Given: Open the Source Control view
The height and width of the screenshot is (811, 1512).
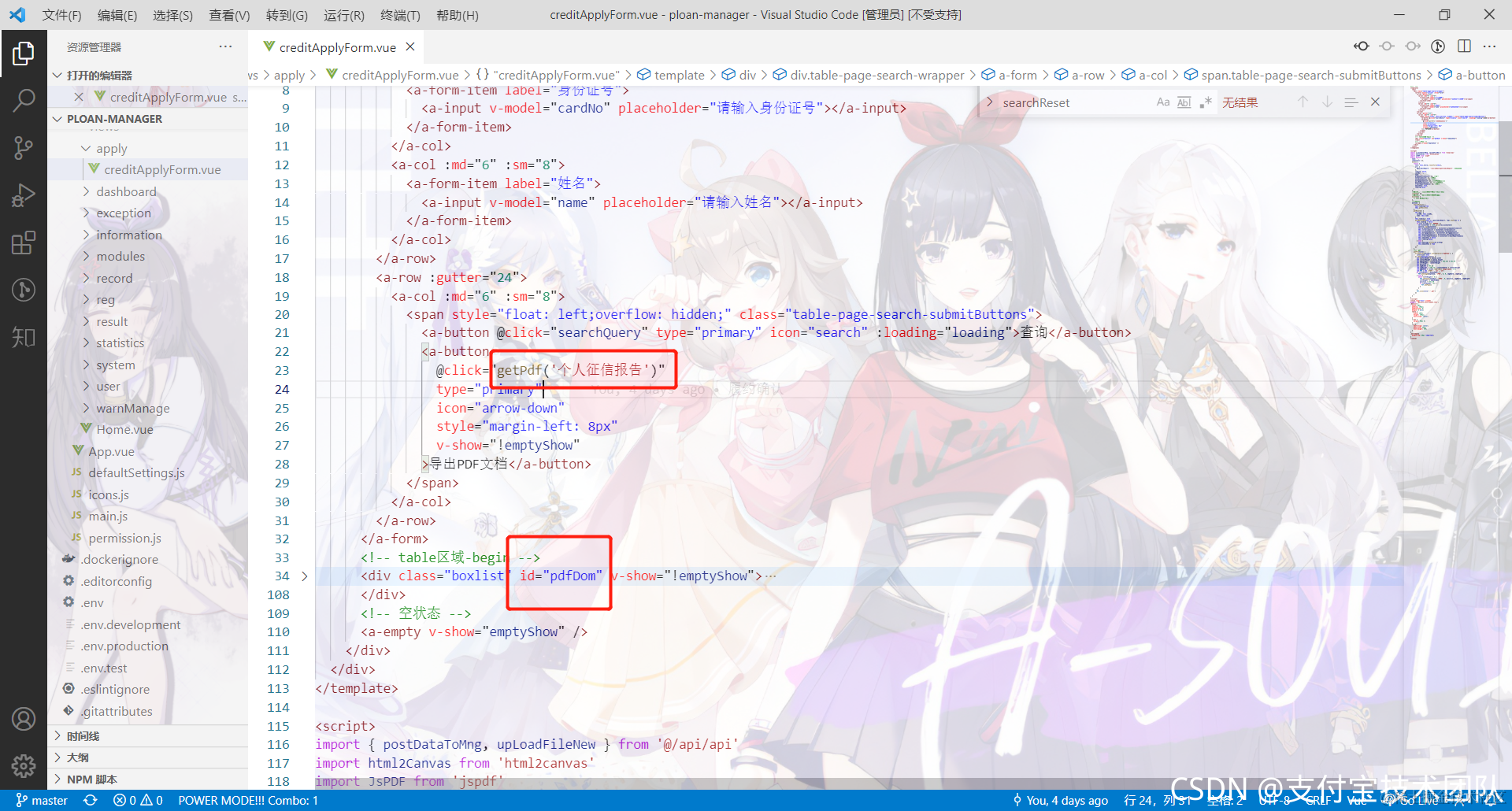Looking at the screenshot, I should pos(24,147).
